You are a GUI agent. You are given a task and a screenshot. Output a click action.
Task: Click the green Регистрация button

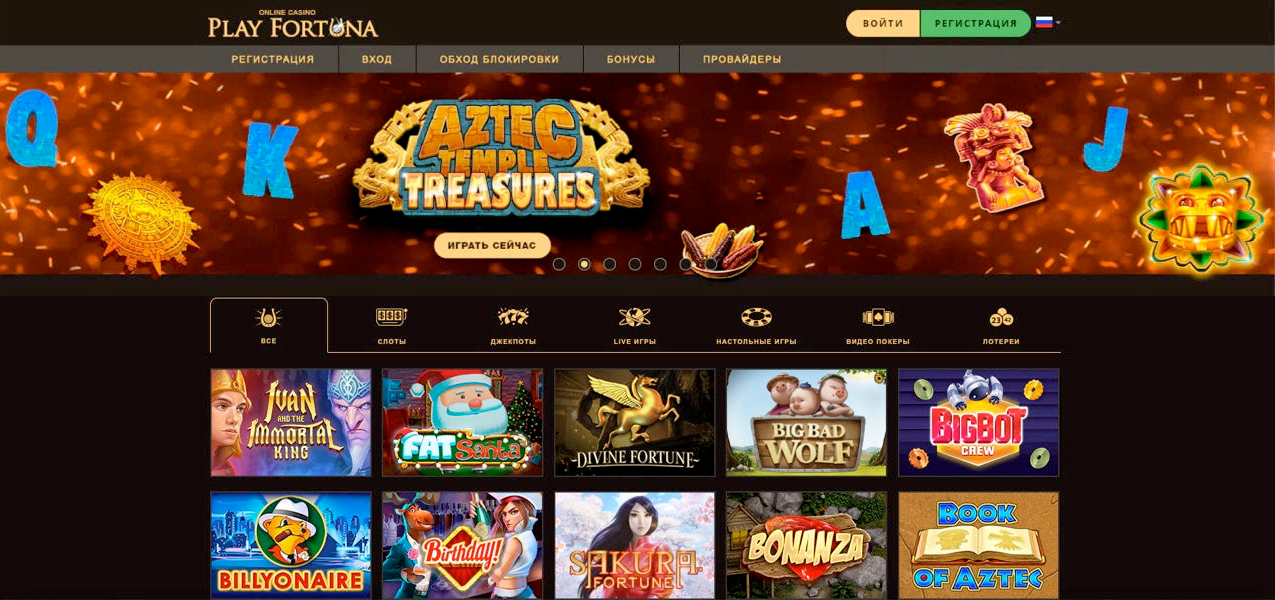[x=975, y=23]
